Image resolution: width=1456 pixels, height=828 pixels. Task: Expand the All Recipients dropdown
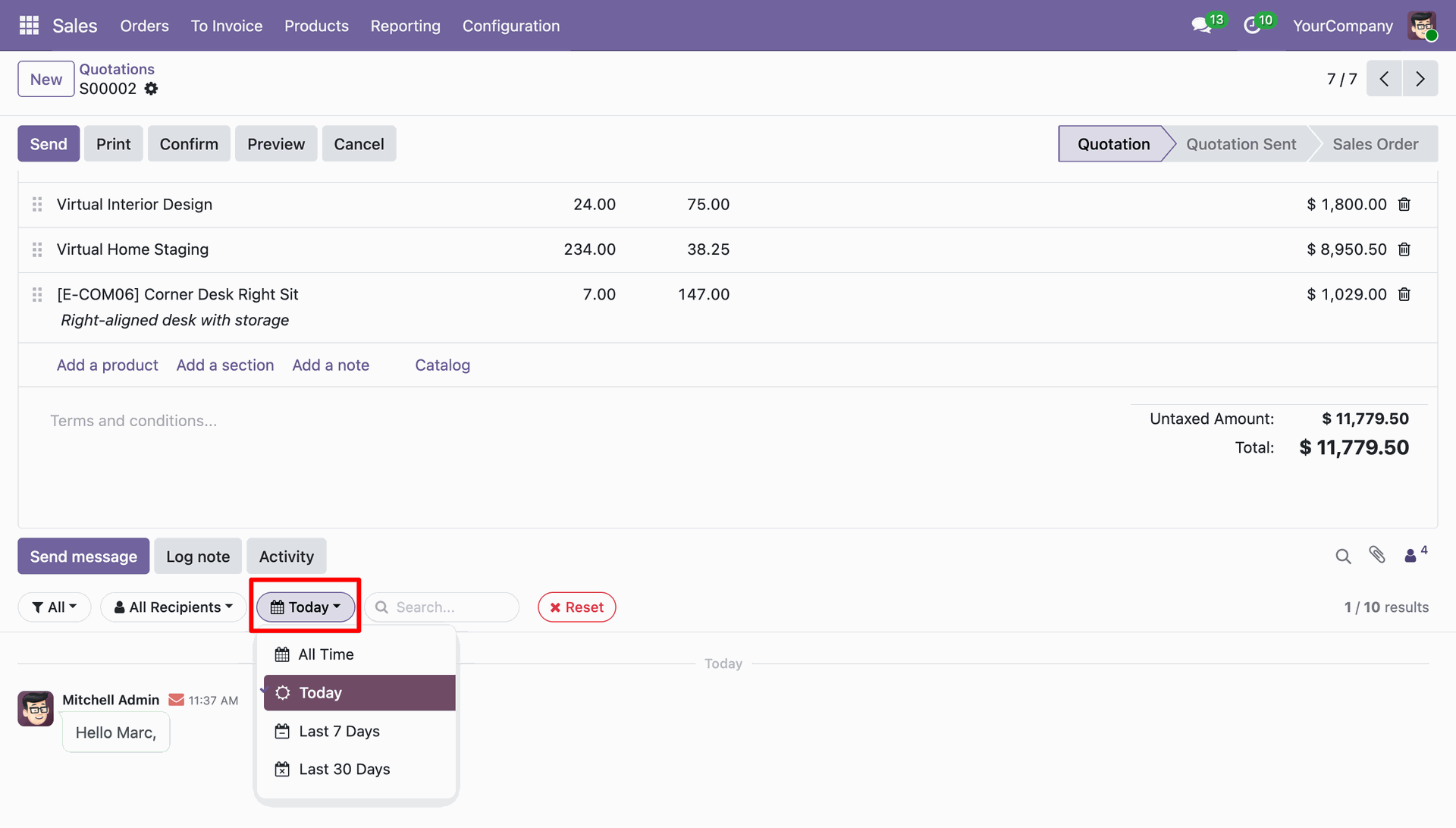click(173, 607)
